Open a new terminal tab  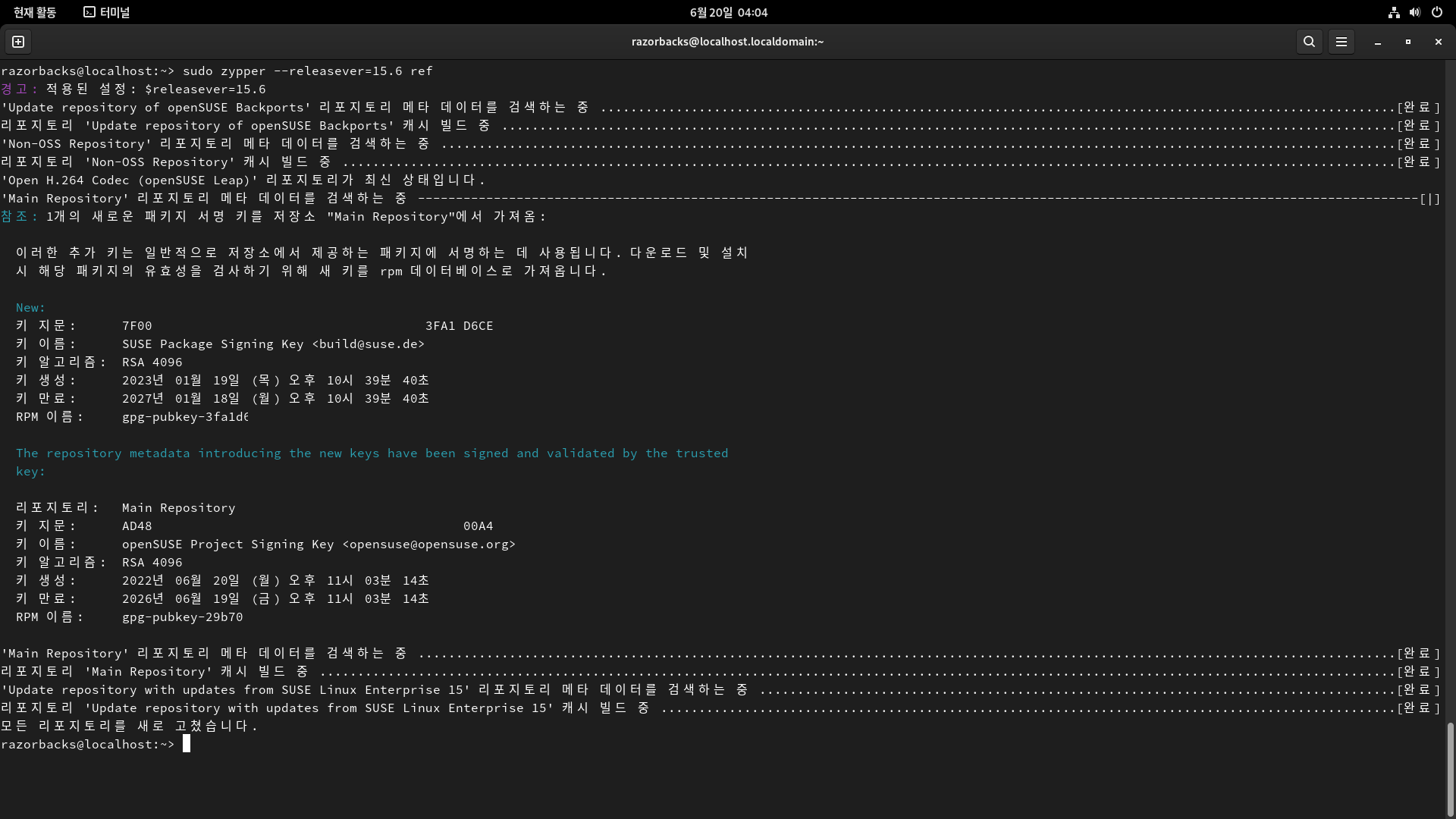click(18, 42)
